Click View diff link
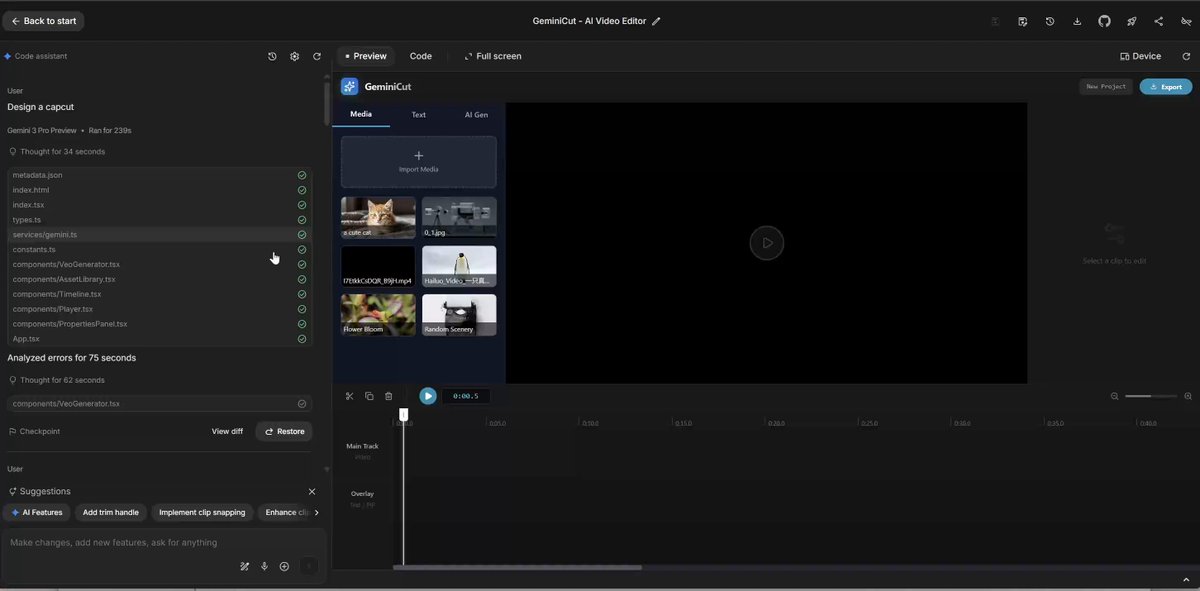The width and height of the screenshot is (1200, 591). [x=227, y=432]
